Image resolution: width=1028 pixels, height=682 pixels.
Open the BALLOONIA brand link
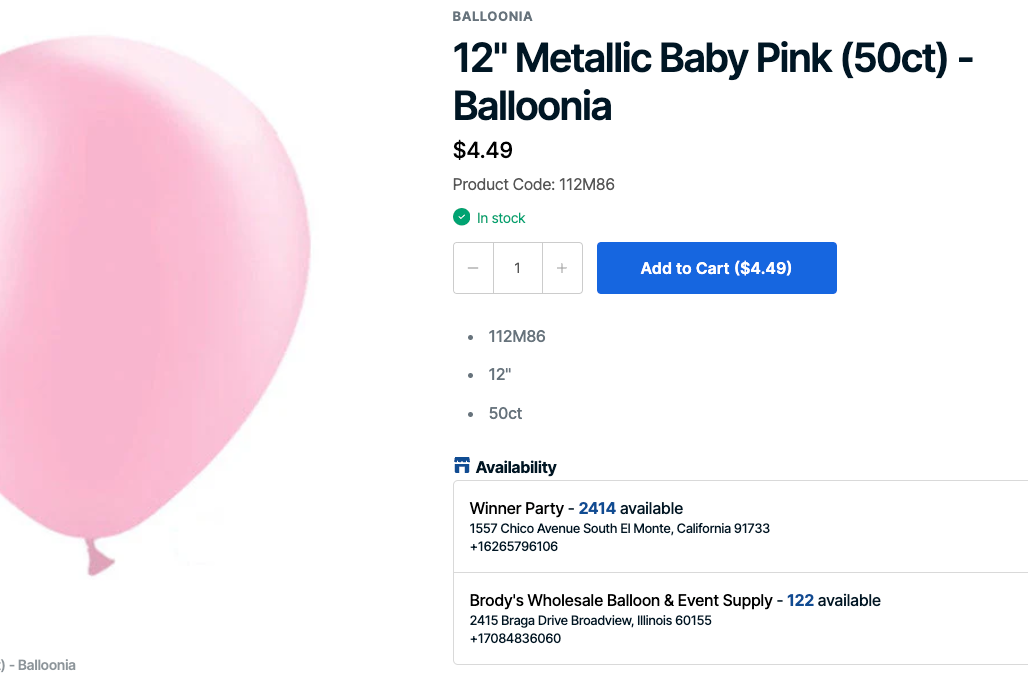pyautogui.click(x=492, y=16)
